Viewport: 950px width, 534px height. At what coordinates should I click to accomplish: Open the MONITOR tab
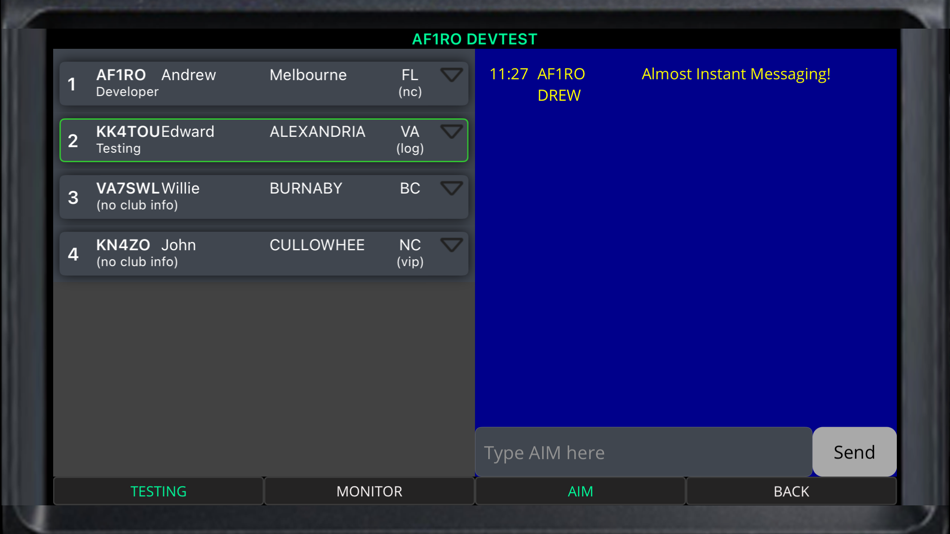(370, 491)
